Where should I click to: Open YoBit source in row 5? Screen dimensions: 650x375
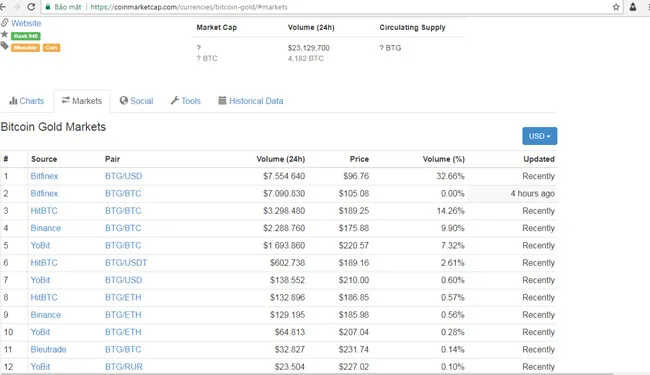pyautogui.click(x=40, y=246)
